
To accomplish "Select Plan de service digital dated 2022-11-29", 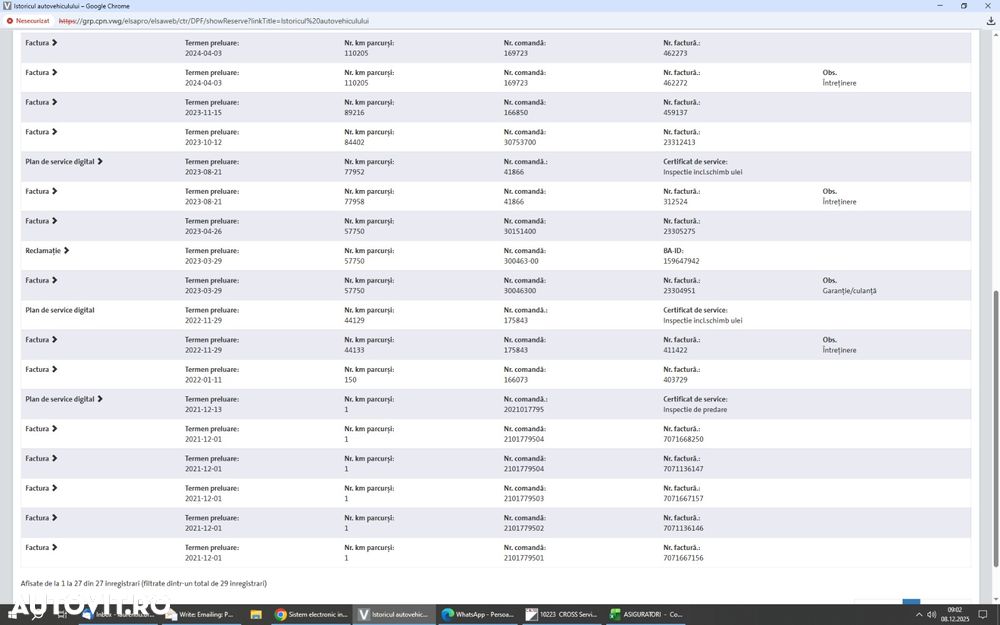I will 60,311.
